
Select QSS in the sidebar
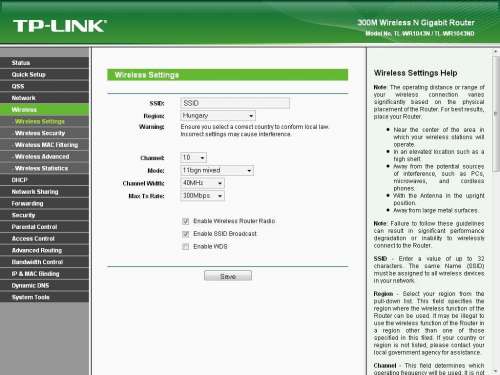click(x=44, y=86)
